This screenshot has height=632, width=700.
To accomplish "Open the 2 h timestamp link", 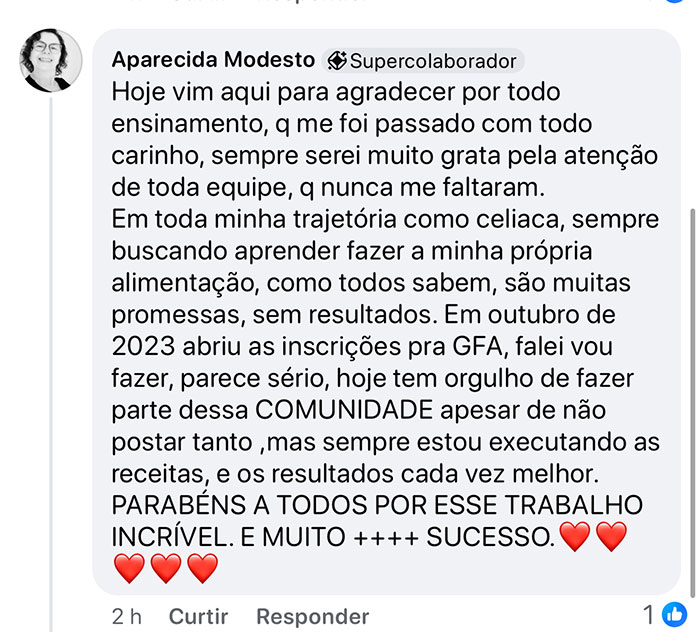I will point(127,617).
